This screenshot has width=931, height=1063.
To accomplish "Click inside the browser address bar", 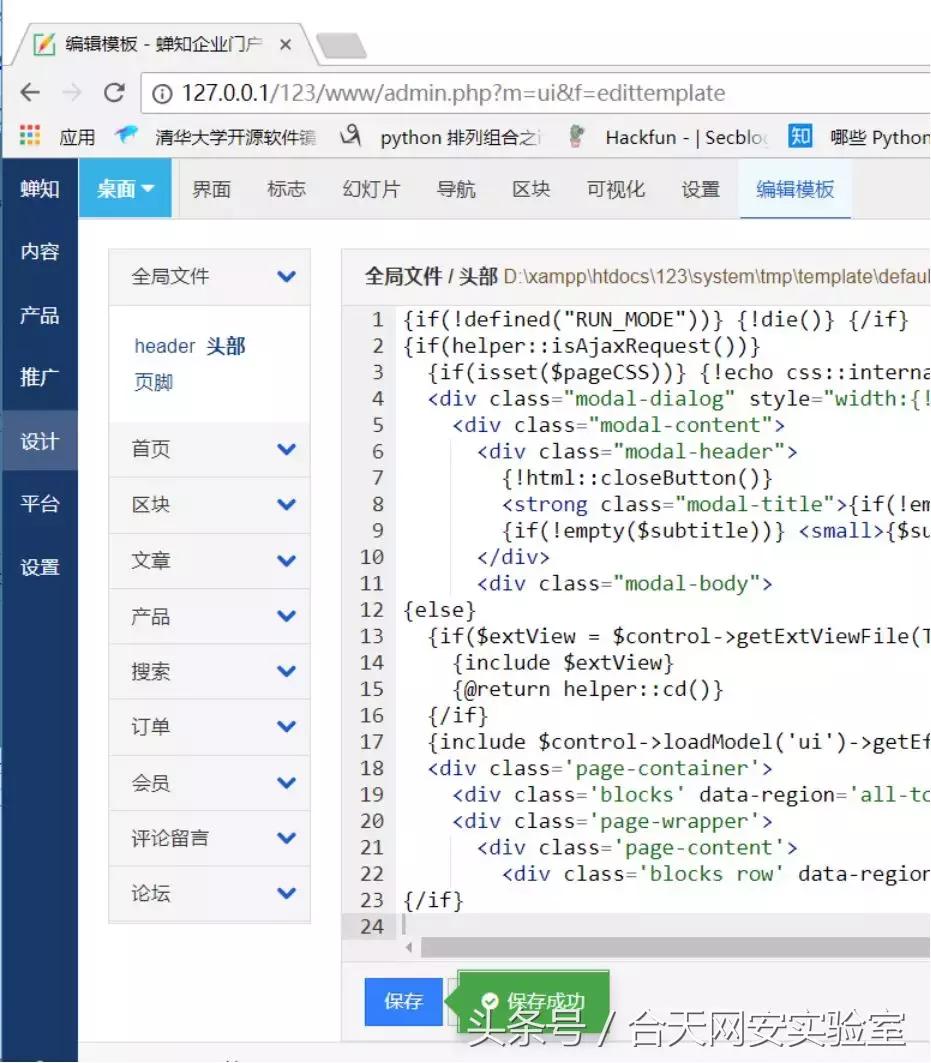I will pyautogui.click(x=450, y=92).
